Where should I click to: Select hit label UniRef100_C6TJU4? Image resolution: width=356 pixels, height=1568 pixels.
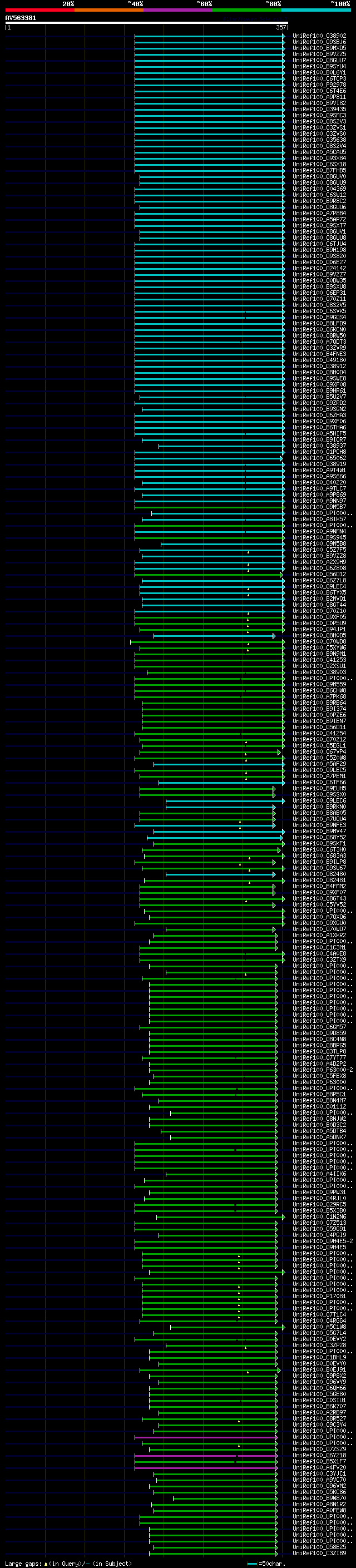[319, 244]
